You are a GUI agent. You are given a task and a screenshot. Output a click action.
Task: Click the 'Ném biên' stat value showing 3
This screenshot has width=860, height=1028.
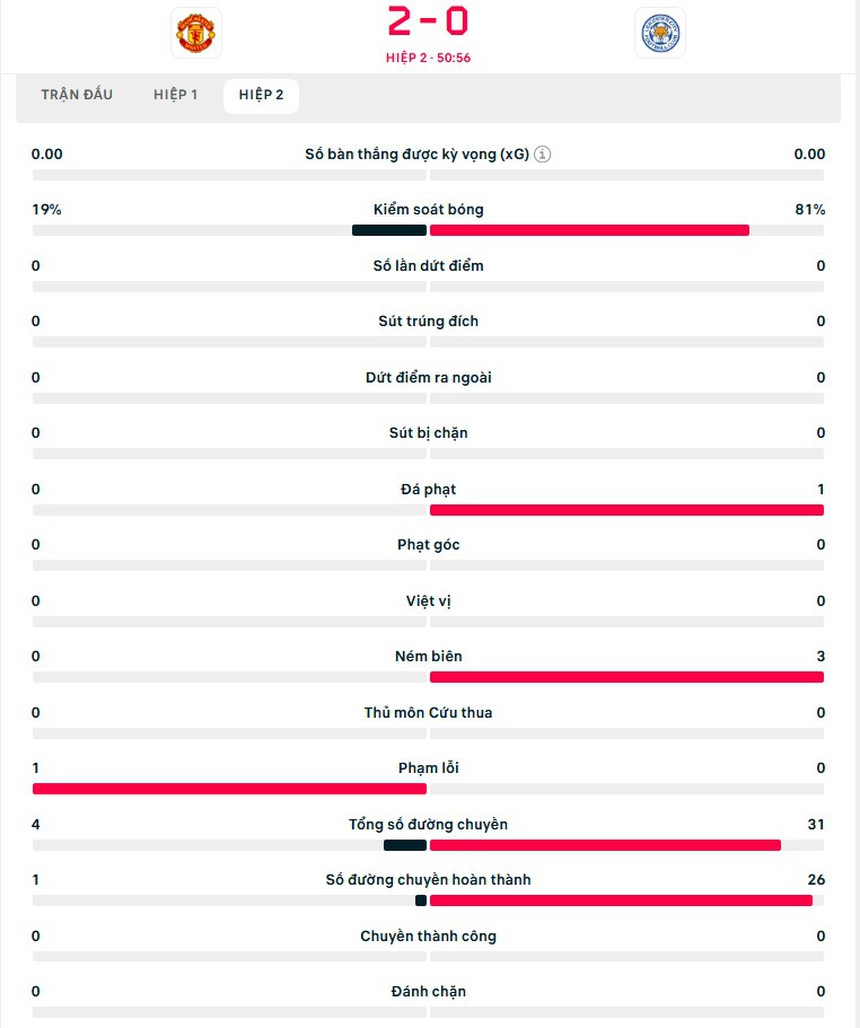click(x=820, y=655)
